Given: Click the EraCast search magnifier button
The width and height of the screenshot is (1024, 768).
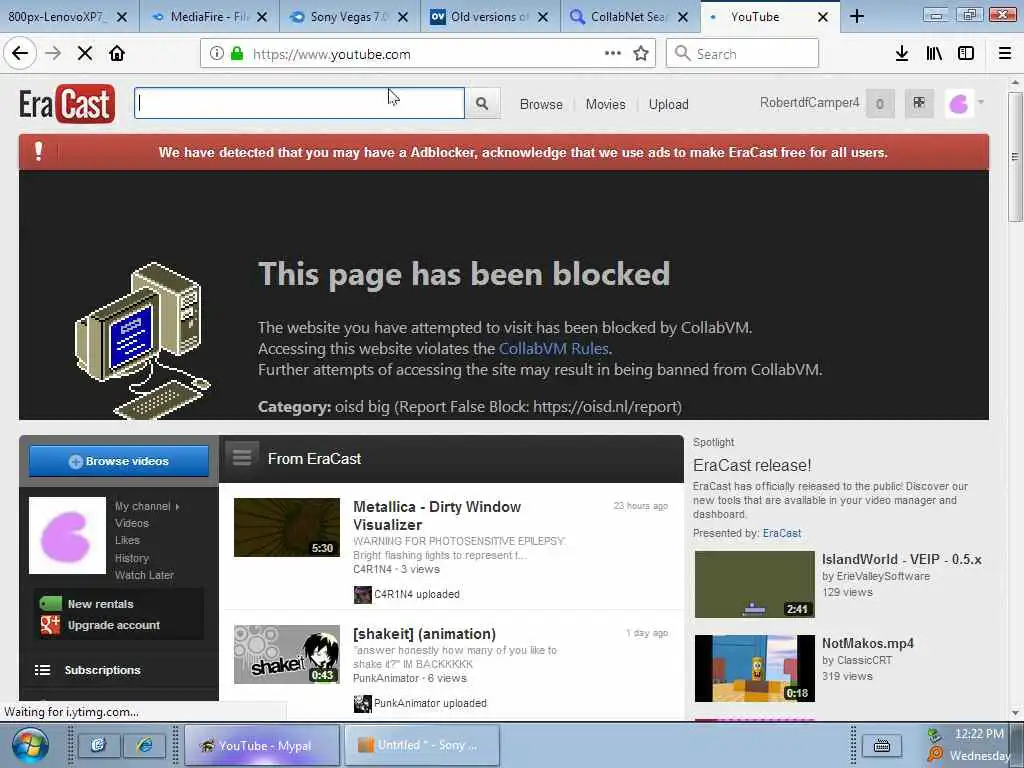Looking at the screenshot, I should [482, 103].
